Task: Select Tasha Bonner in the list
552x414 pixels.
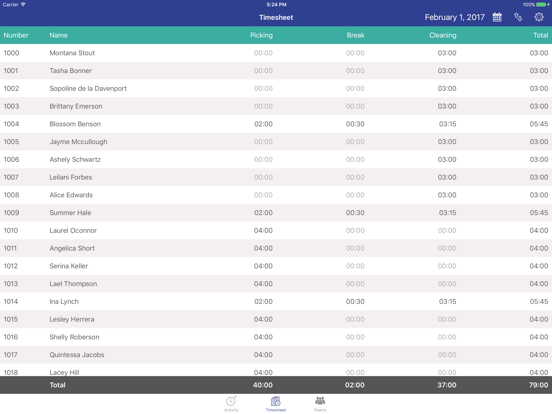Action: [x=70, y=70]
